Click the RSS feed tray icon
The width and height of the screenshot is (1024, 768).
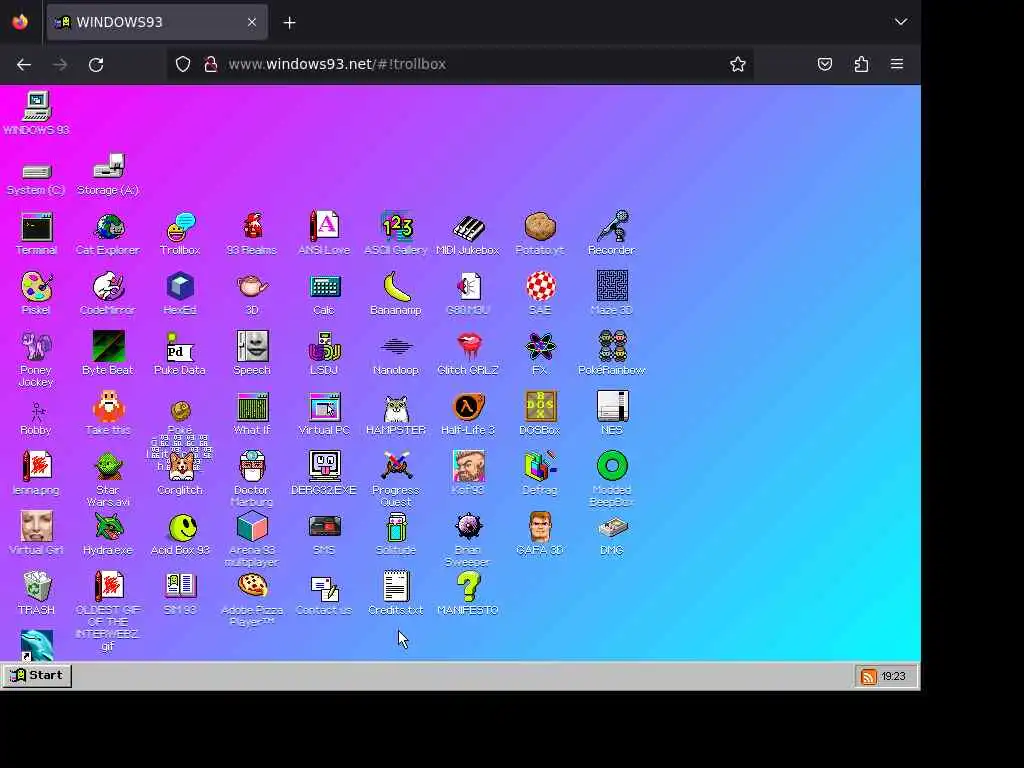pyautogui.click(x=868, y=677)
